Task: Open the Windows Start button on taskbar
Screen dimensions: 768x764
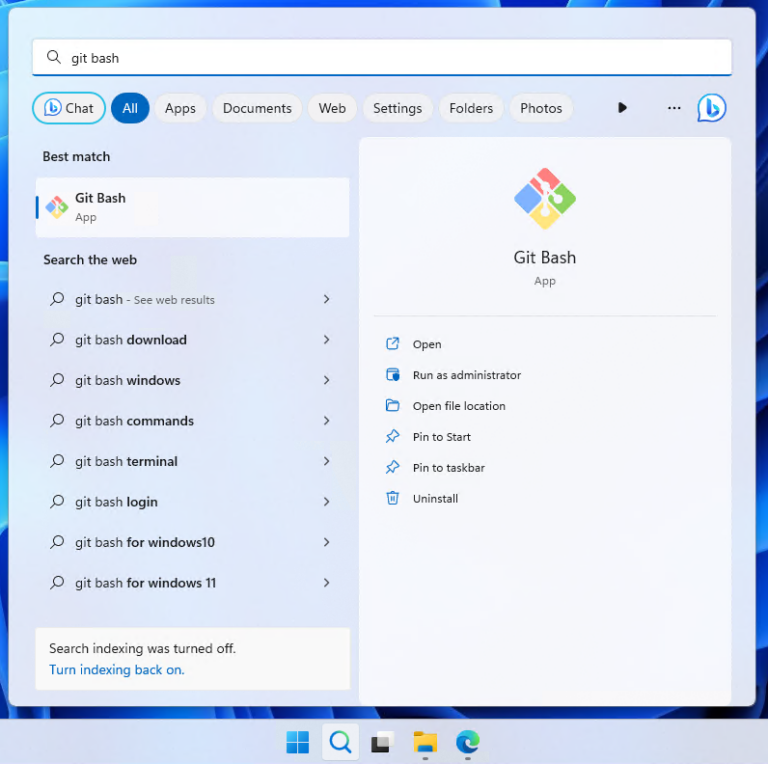Action: tap(298, 742)
